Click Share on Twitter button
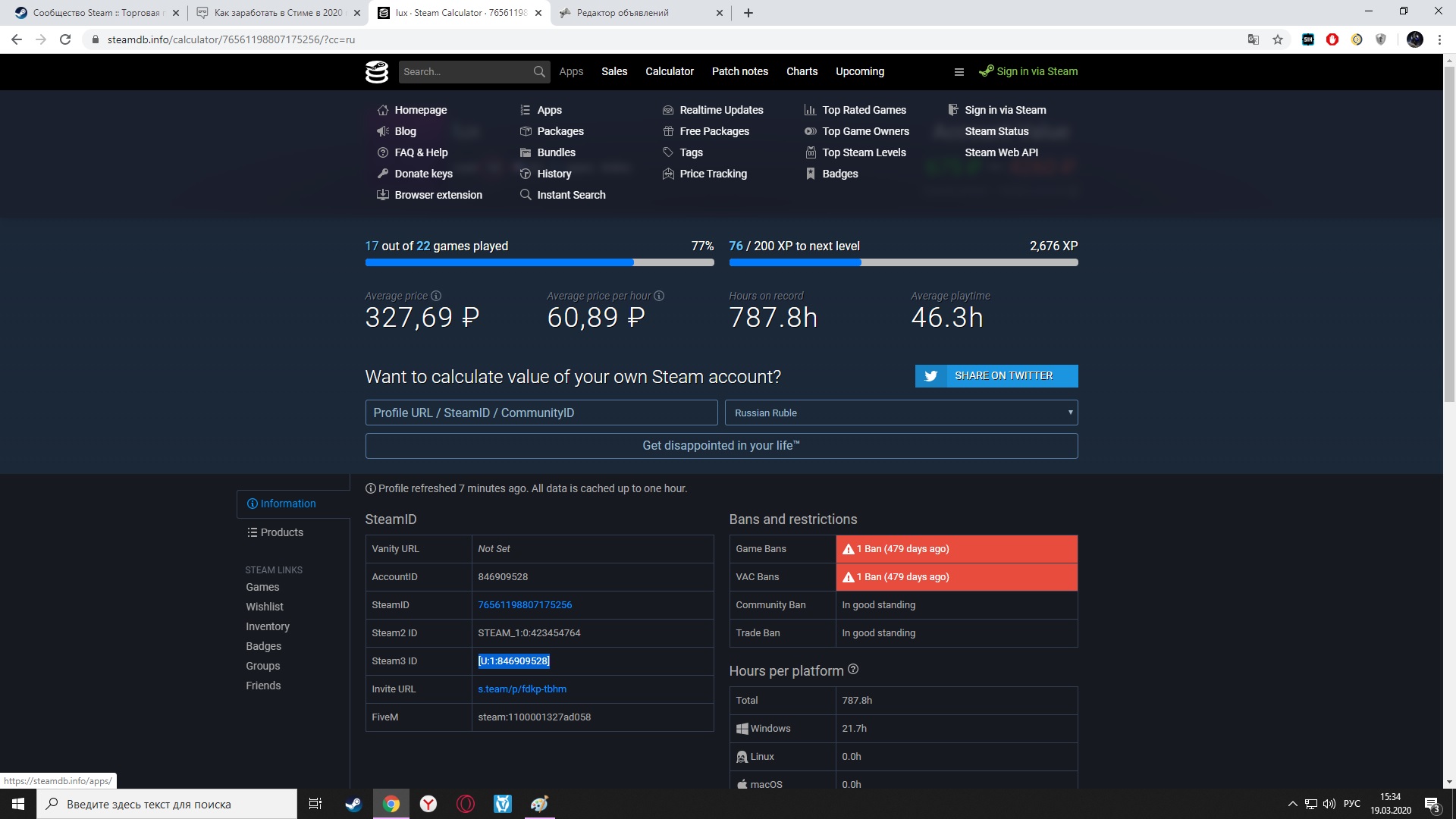The width and height of the screenshot is (1456, 819). point(996,376)
